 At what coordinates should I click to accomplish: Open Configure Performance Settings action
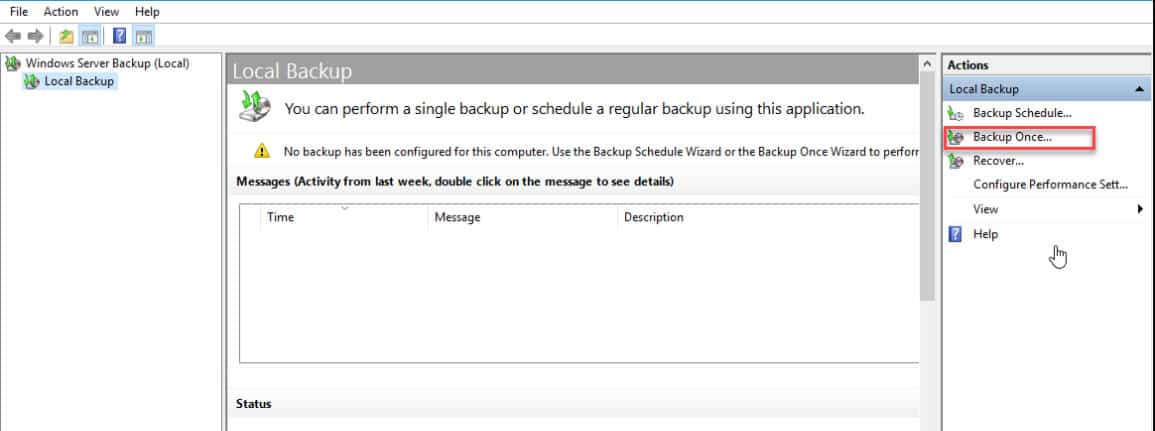pyautogui.click(x=1050, y=185)
